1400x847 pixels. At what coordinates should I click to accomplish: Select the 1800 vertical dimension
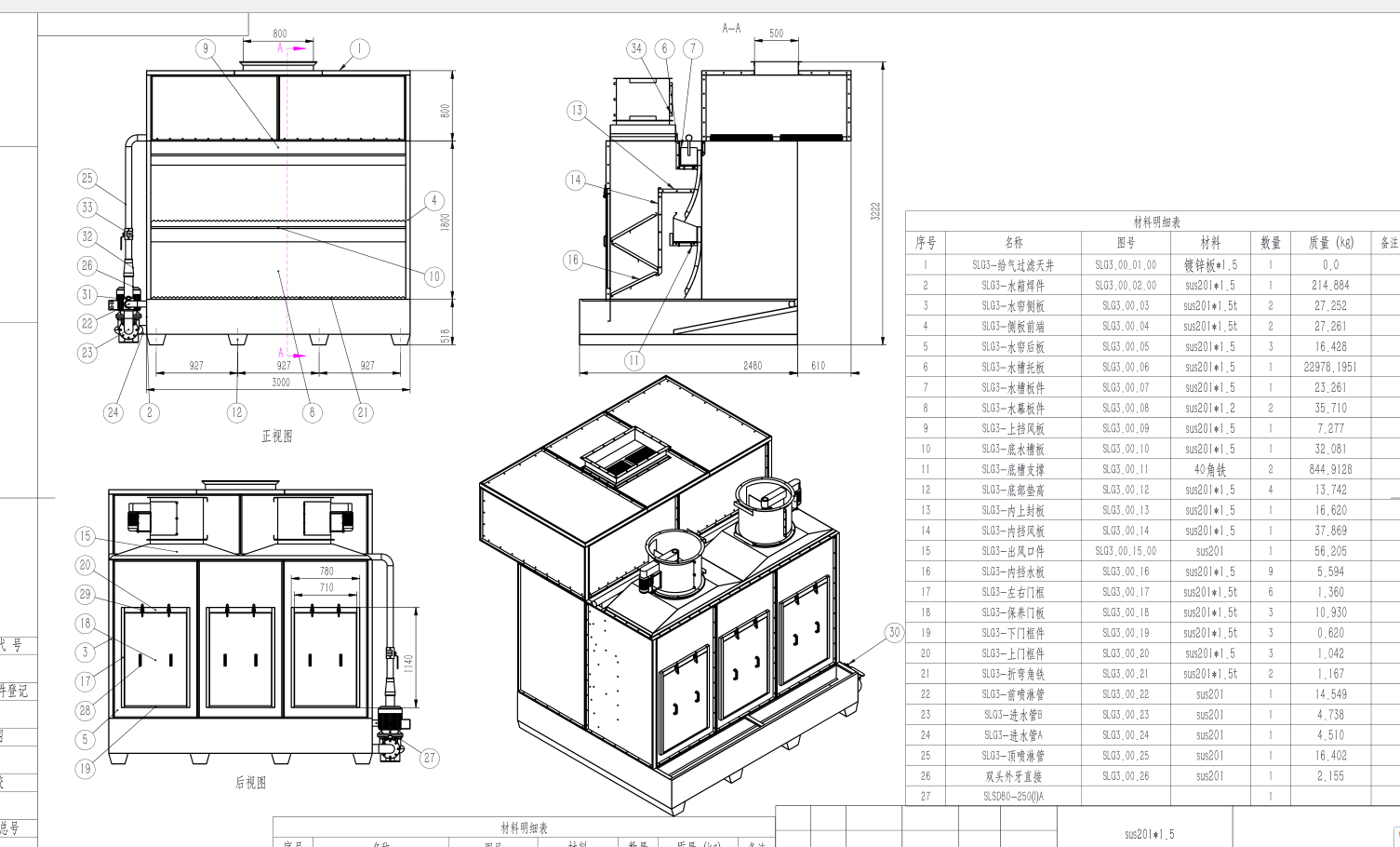pos(446,222)
